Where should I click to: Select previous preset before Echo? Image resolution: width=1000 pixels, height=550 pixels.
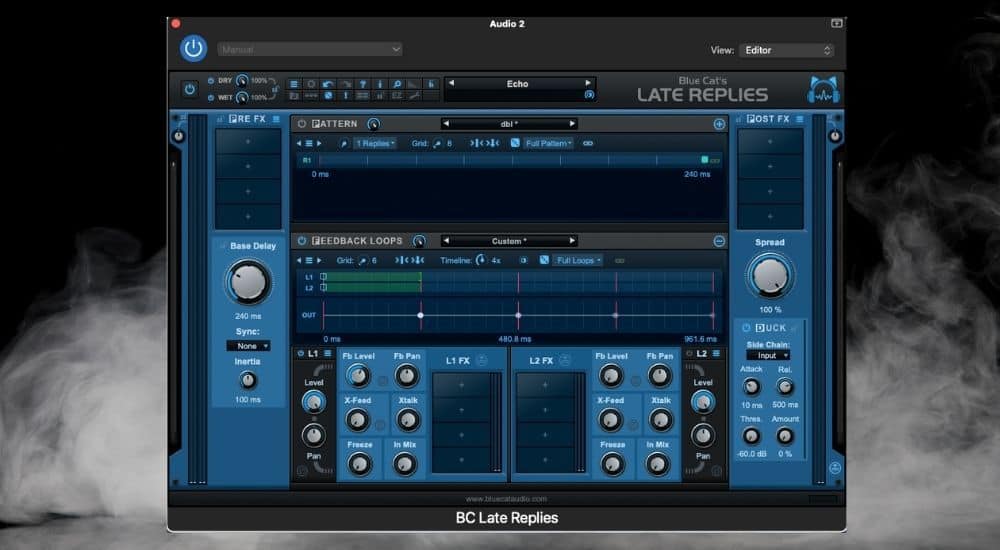pos(452,83)
